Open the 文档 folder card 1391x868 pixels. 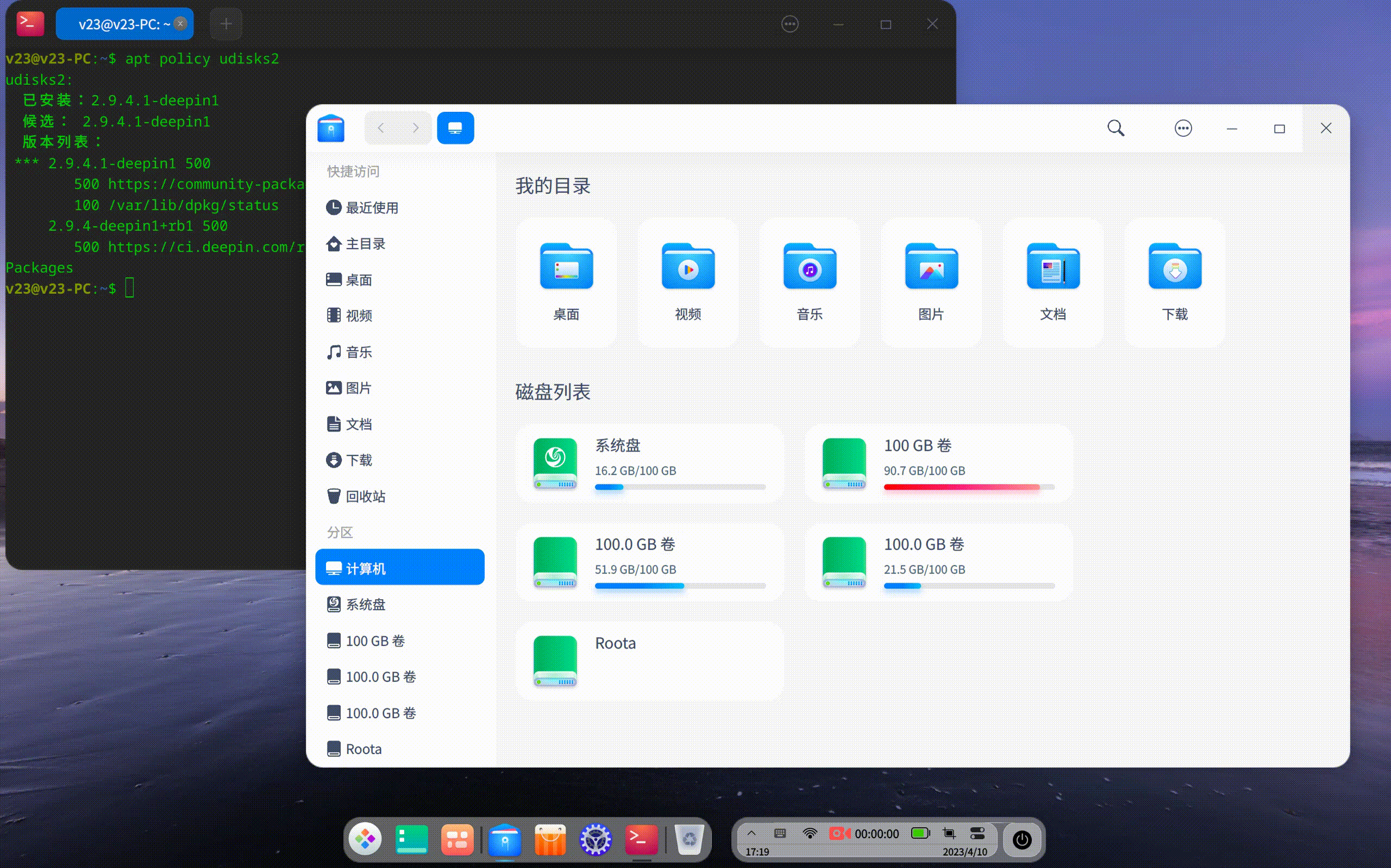[x=1053, y=282]
